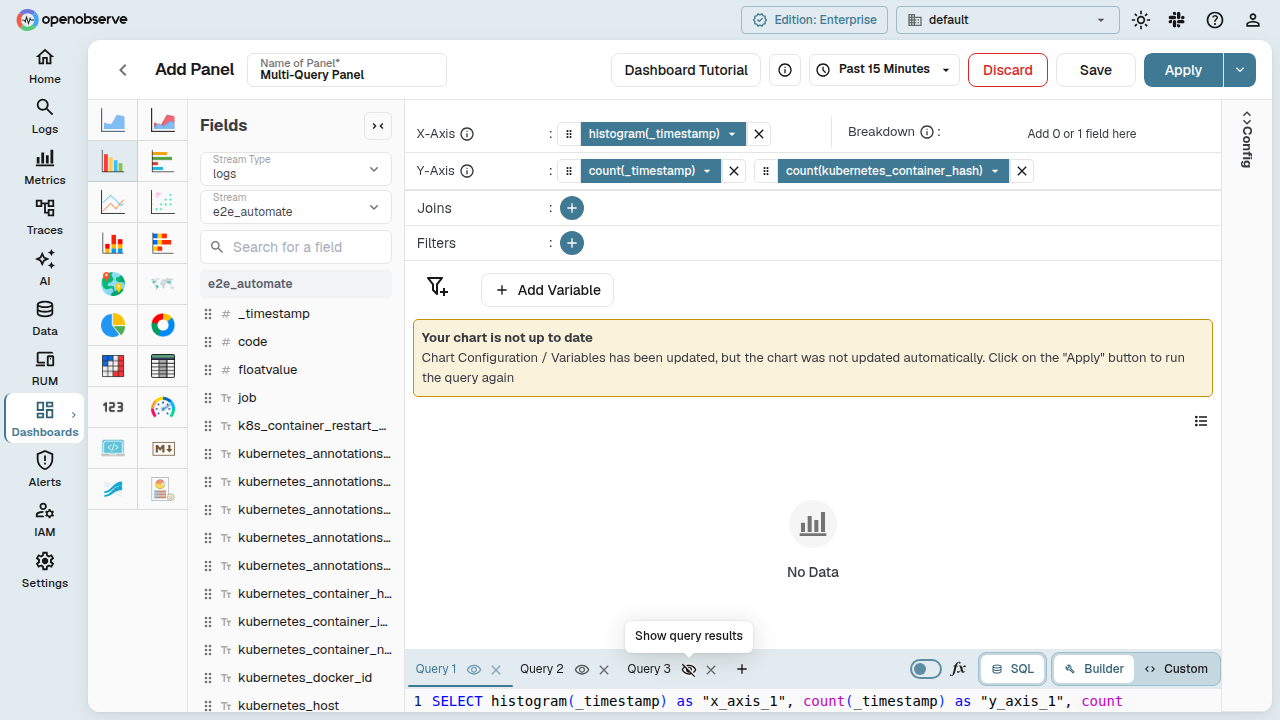Open the Past 15 Minutes time picker
Image resolution: width=1280 pixels, height=720 pixels.
[x=884, y=70]
